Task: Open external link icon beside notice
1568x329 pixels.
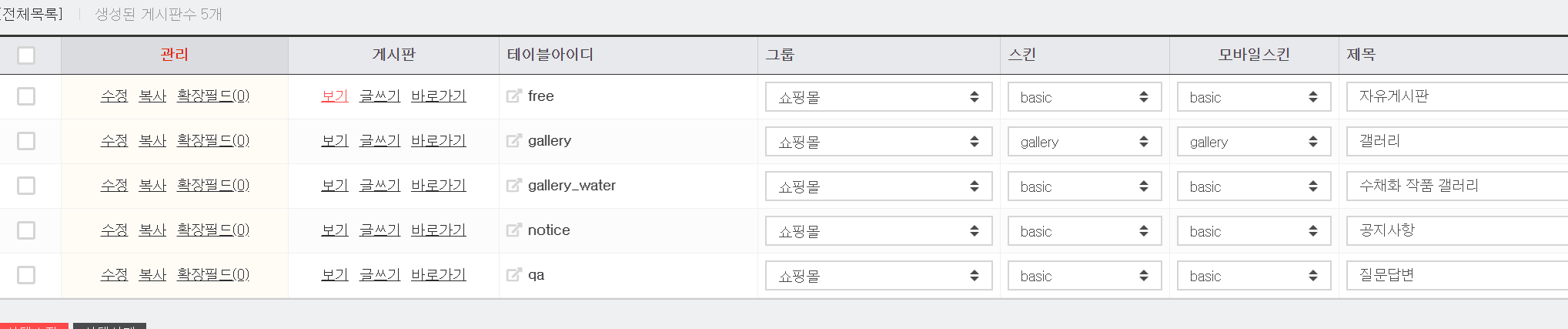Action: (513, 230)
